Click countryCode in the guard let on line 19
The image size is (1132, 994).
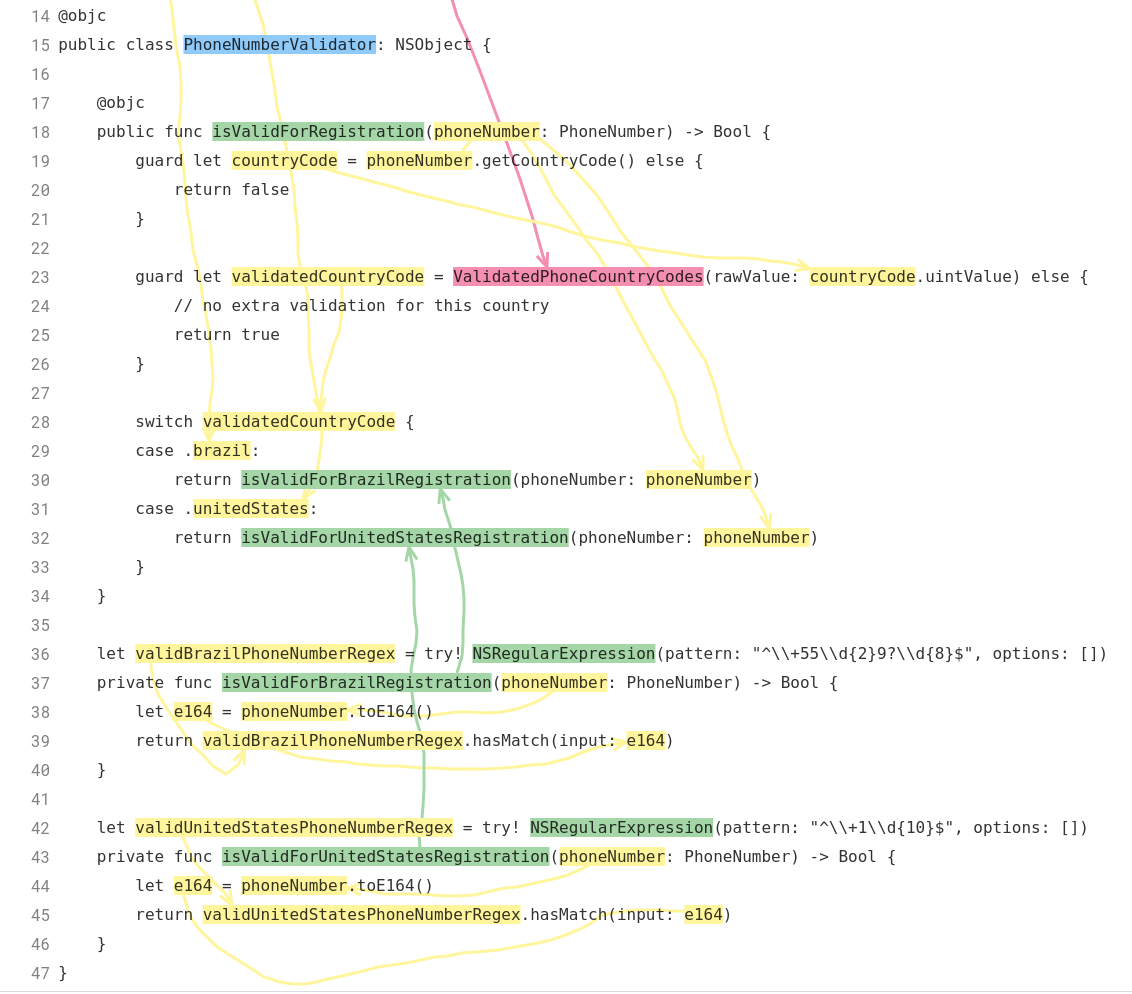[x=284, y=160]
